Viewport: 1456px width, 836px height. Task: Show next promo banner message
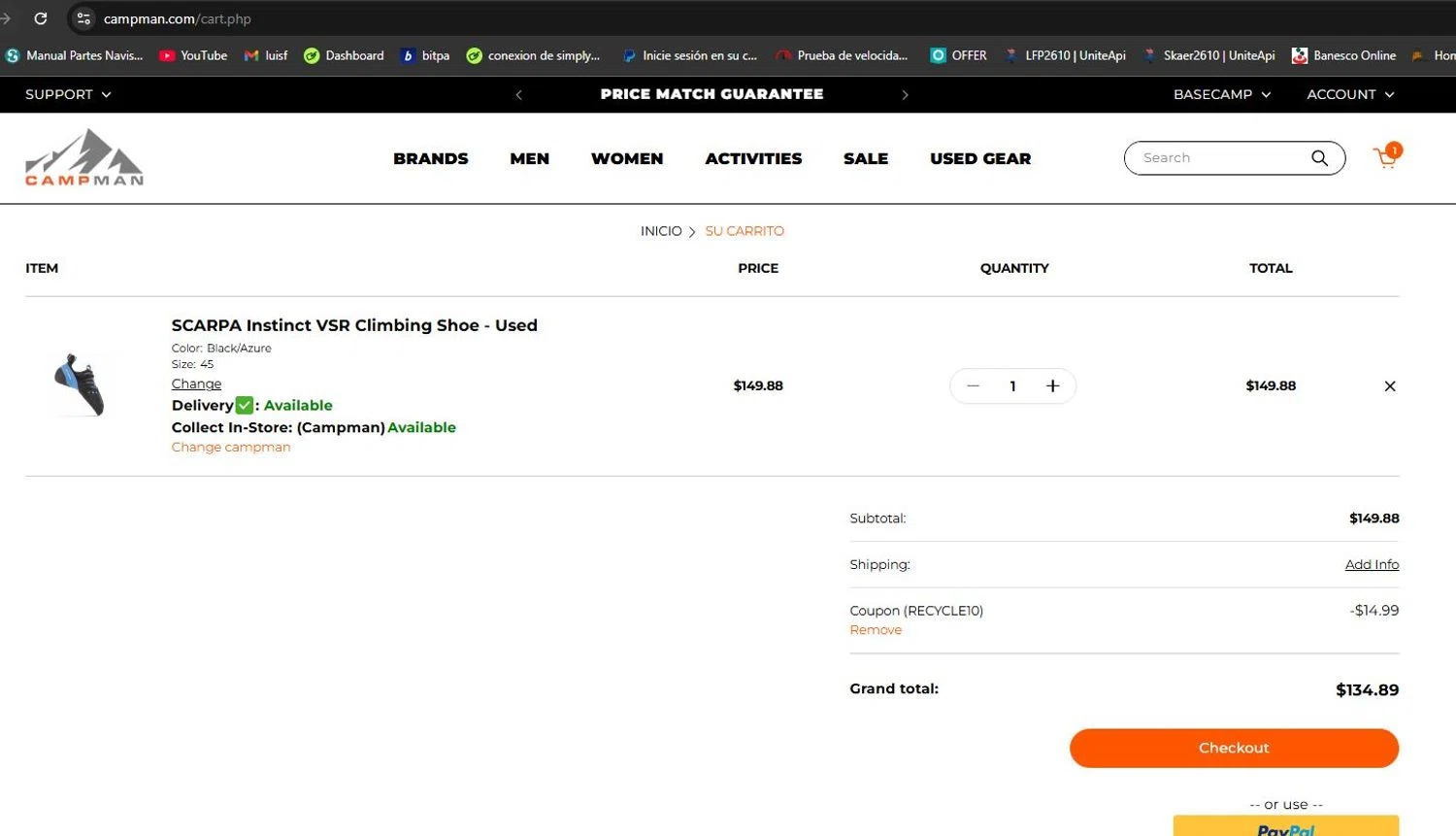click(905, 95)
